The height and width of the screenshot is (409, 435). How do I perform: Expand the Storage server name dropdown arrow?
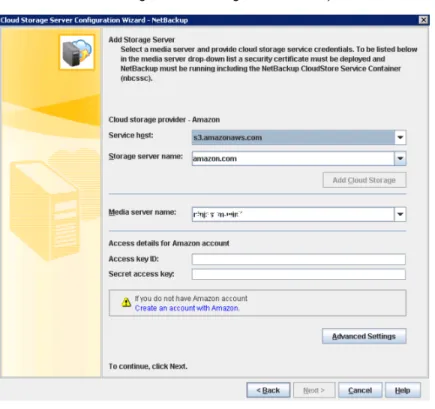pos(400,158)
